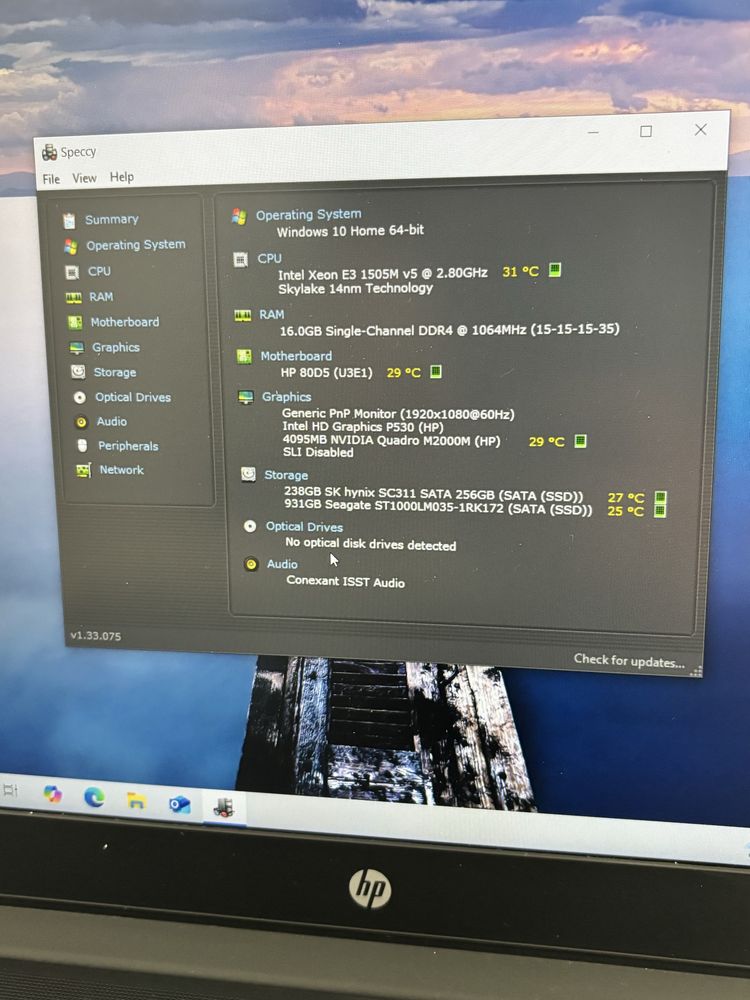Click the summary pane Optical Drives icon
The image size is (750, 1000).
click(x=250, y=526)
